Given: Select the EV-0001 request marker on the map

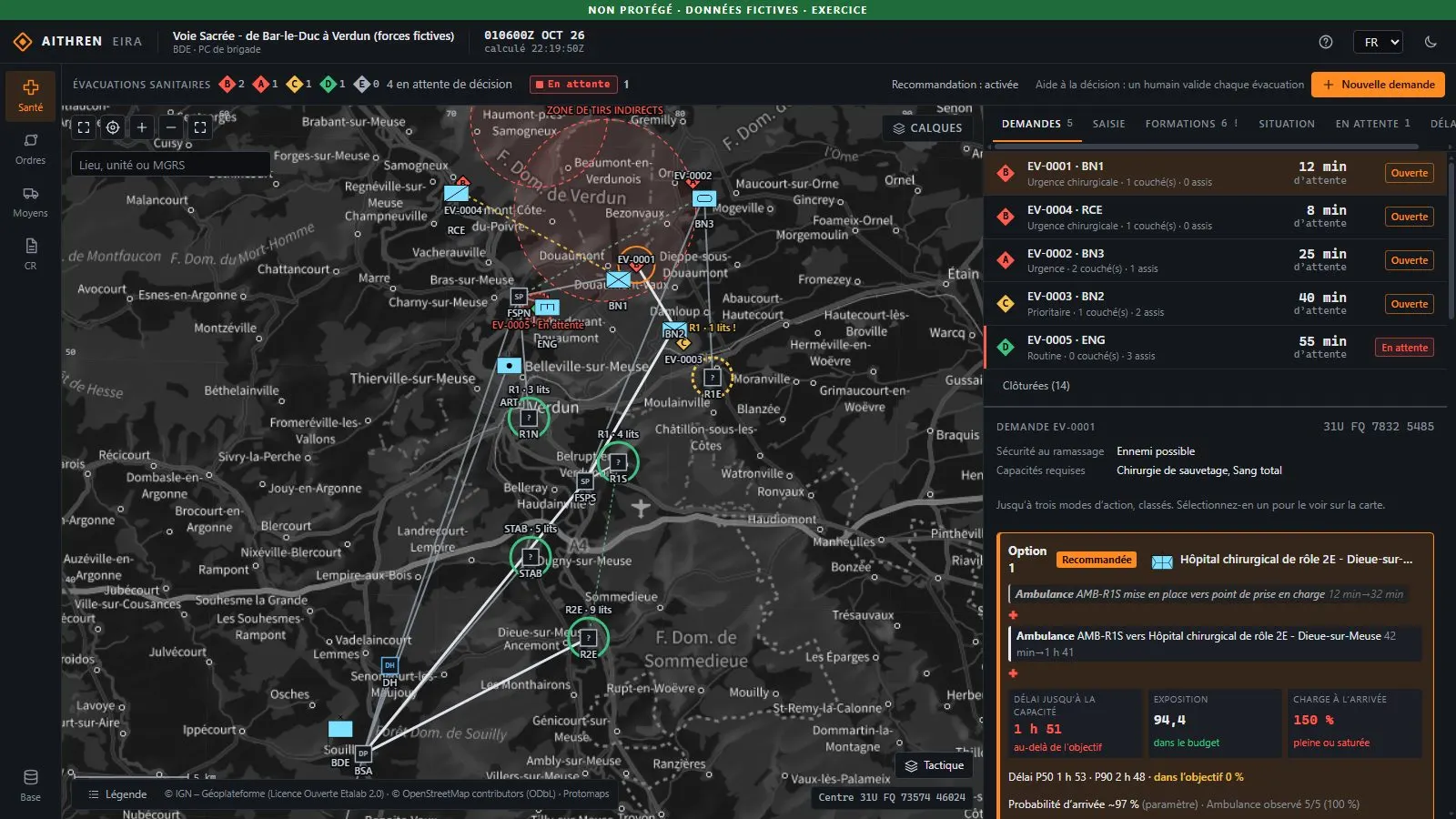Looking at the screenshot, I should pyautogui.click(x=636, y=263).
